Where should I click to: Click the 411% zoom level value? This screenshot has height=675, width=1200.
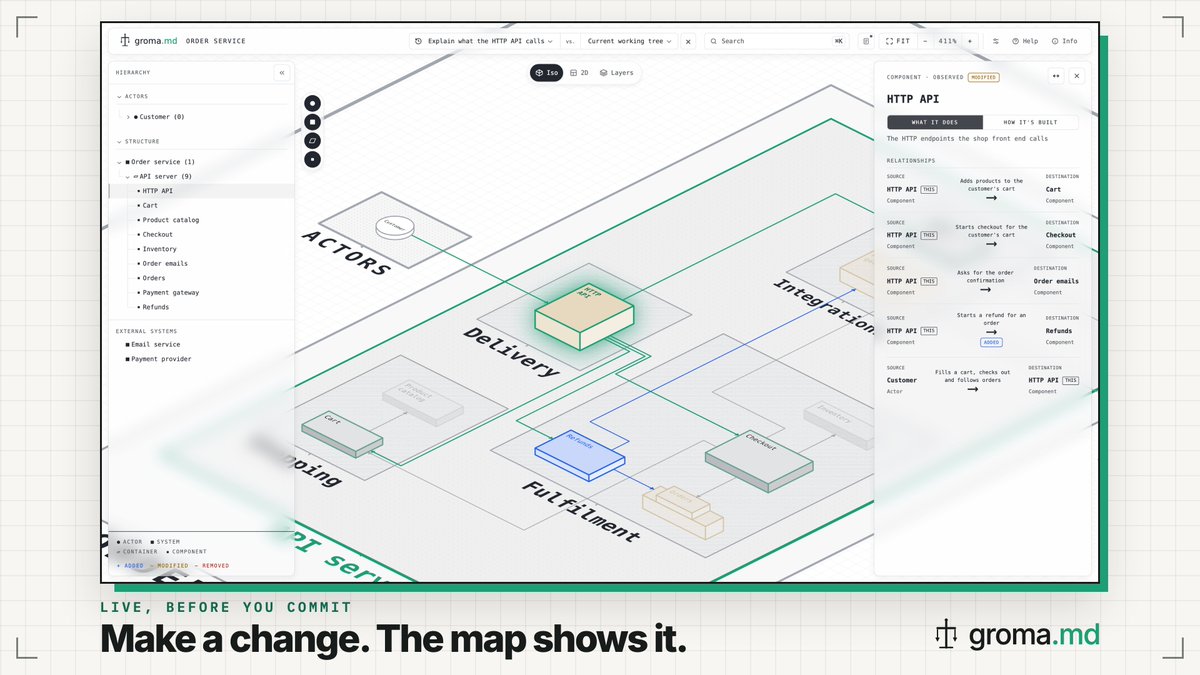[x=947, y=41]
